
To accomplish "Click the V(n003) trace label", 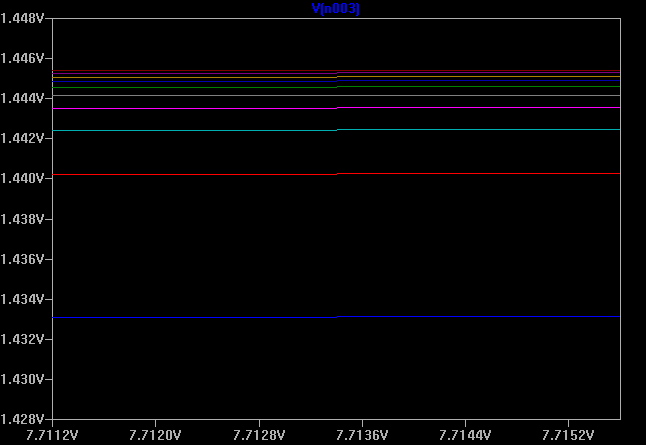I will [336, 8].
